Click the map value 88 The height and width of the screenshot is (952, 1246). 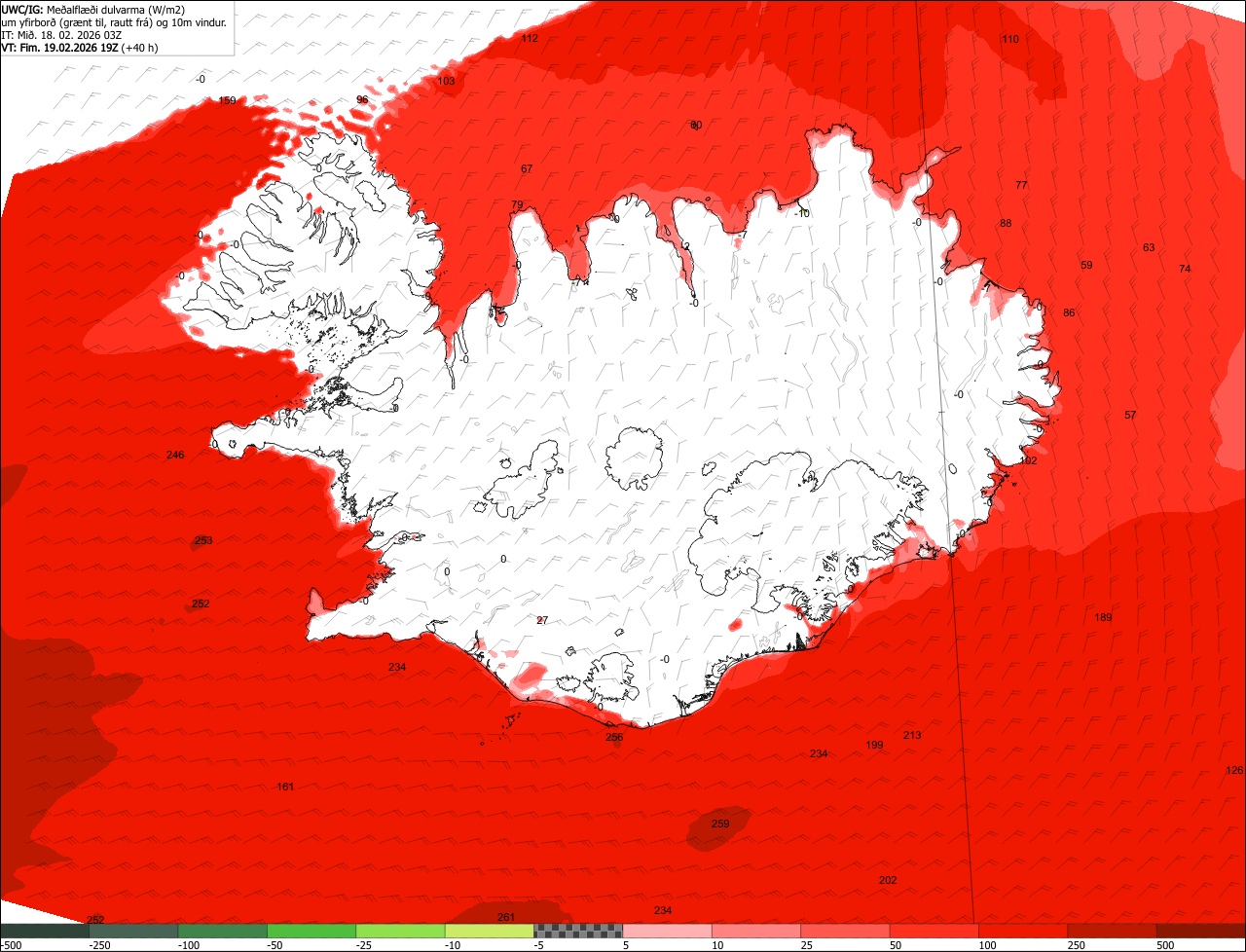coord(1006,223)
